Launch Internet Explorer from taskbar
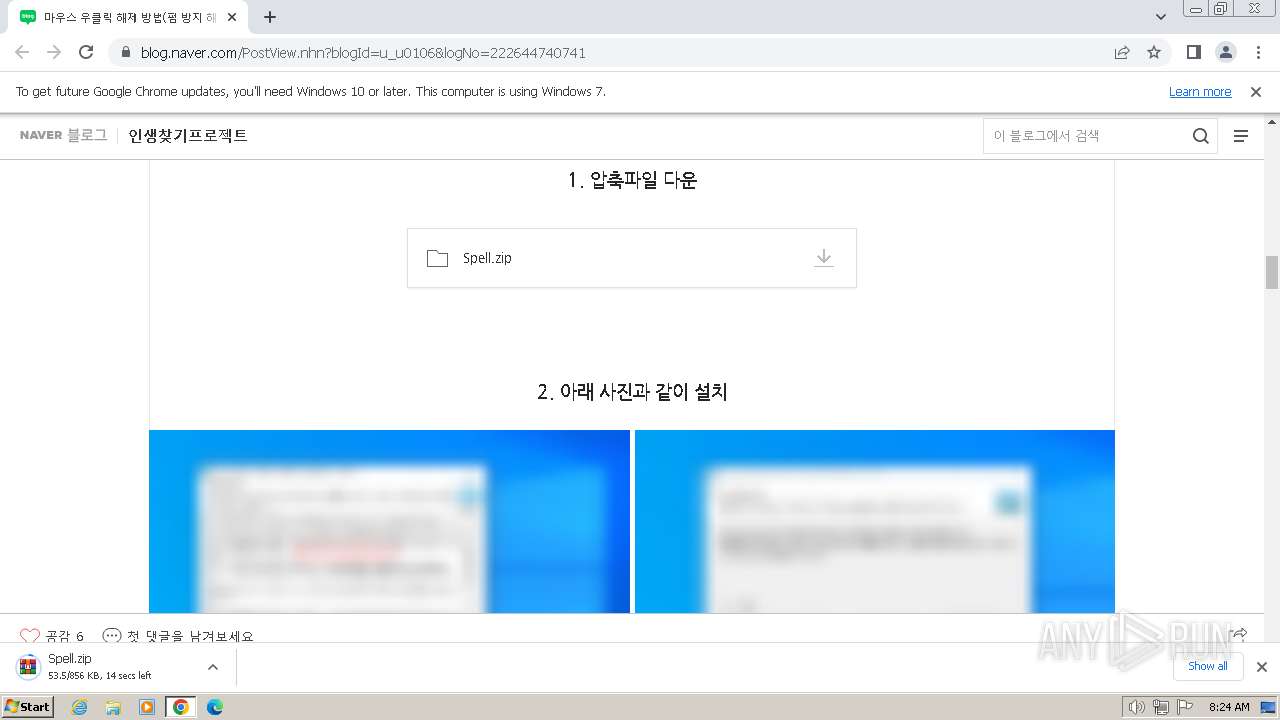 [x=80, y=707]
